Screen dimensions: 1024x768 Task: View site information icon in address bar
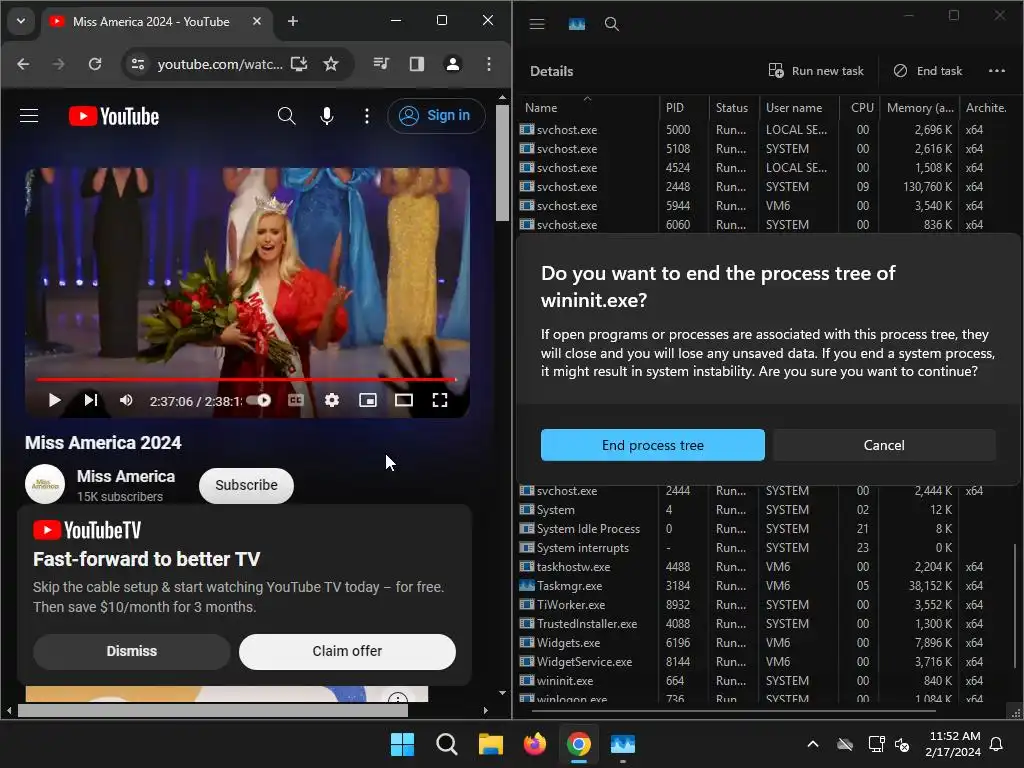click(x=138, y=64)
